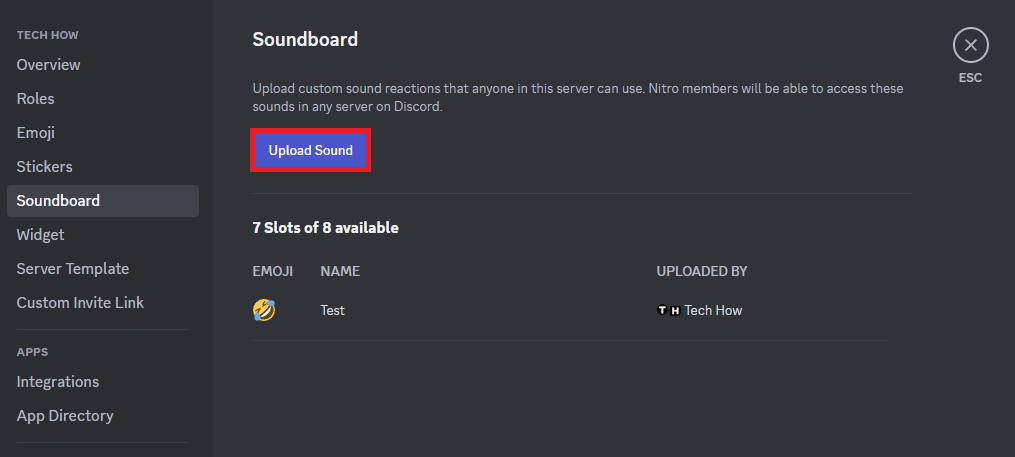
Task: Click the Tech How avatar icon
Action: 668,310
